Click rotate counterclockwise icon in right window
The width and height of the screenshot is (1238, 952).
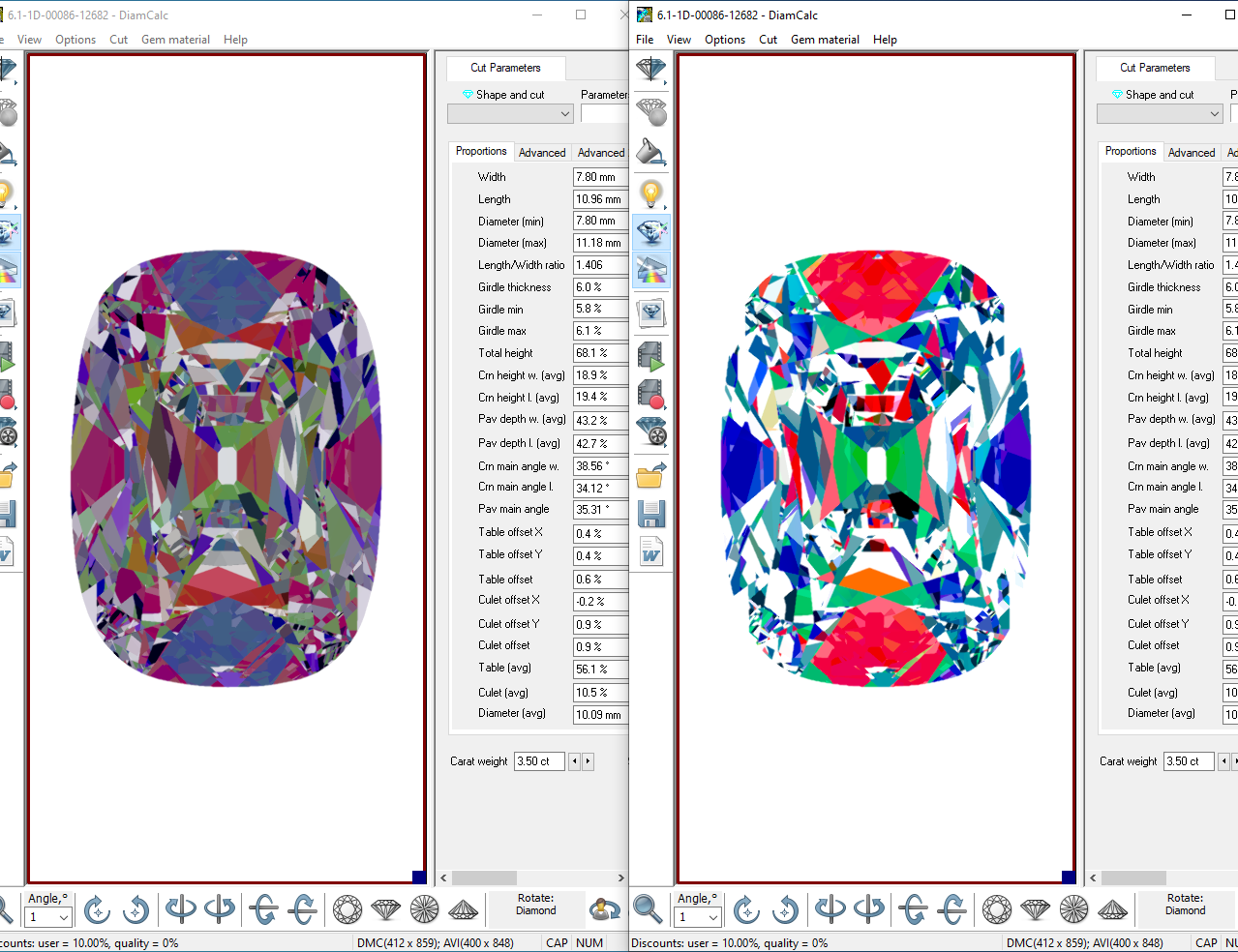[x=785, y=909]
